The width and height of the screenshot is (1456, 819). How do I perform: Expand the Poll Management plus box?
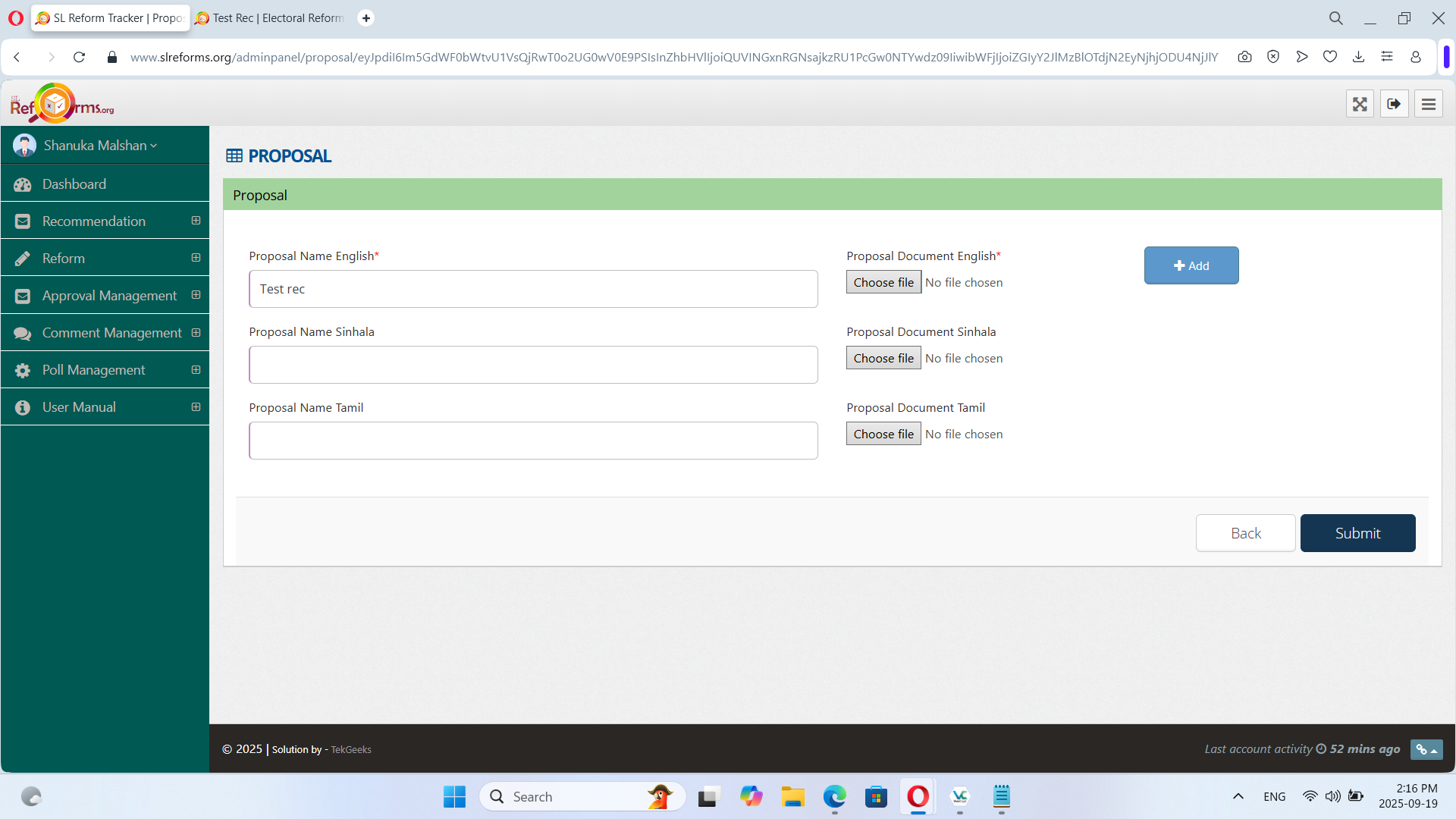point(196,369)
